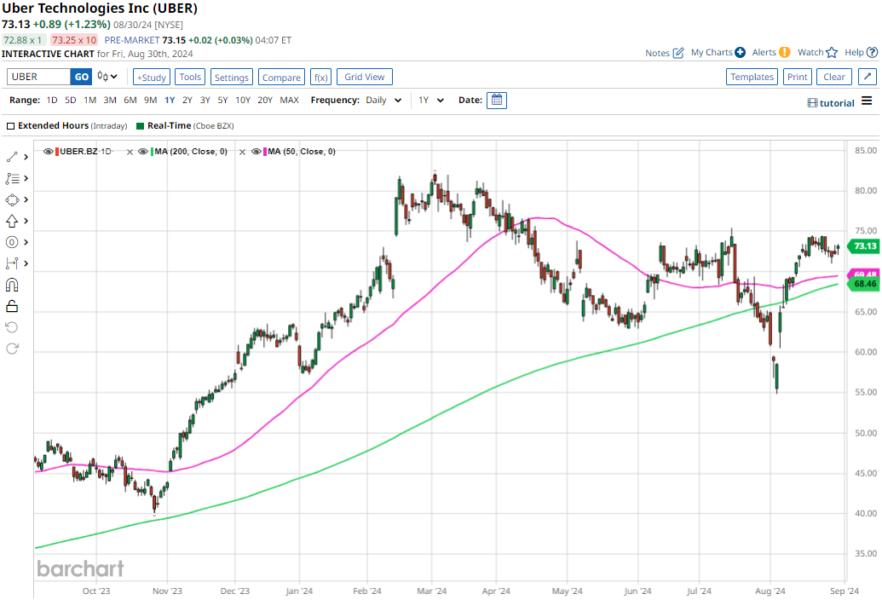Click the GO button

(x=81, y=76)
